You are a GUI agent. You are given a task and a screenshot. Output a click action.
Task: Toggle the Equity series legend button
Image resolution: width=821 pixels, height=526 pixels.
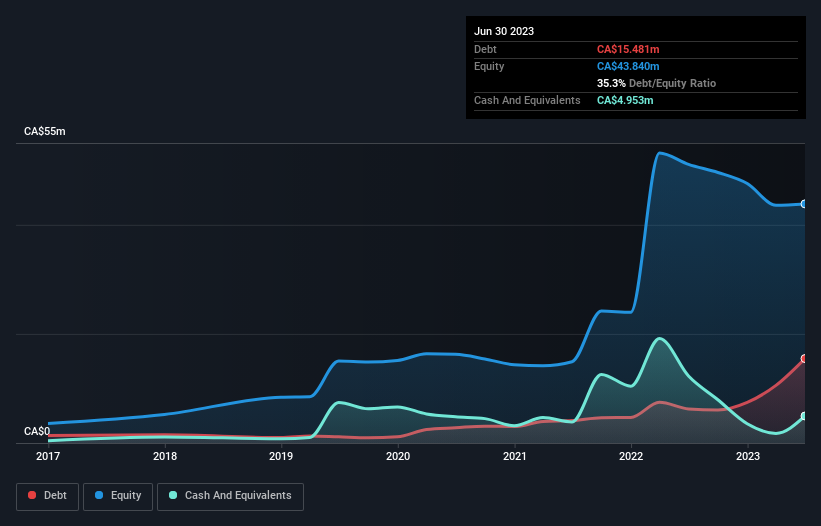point(118,496)
